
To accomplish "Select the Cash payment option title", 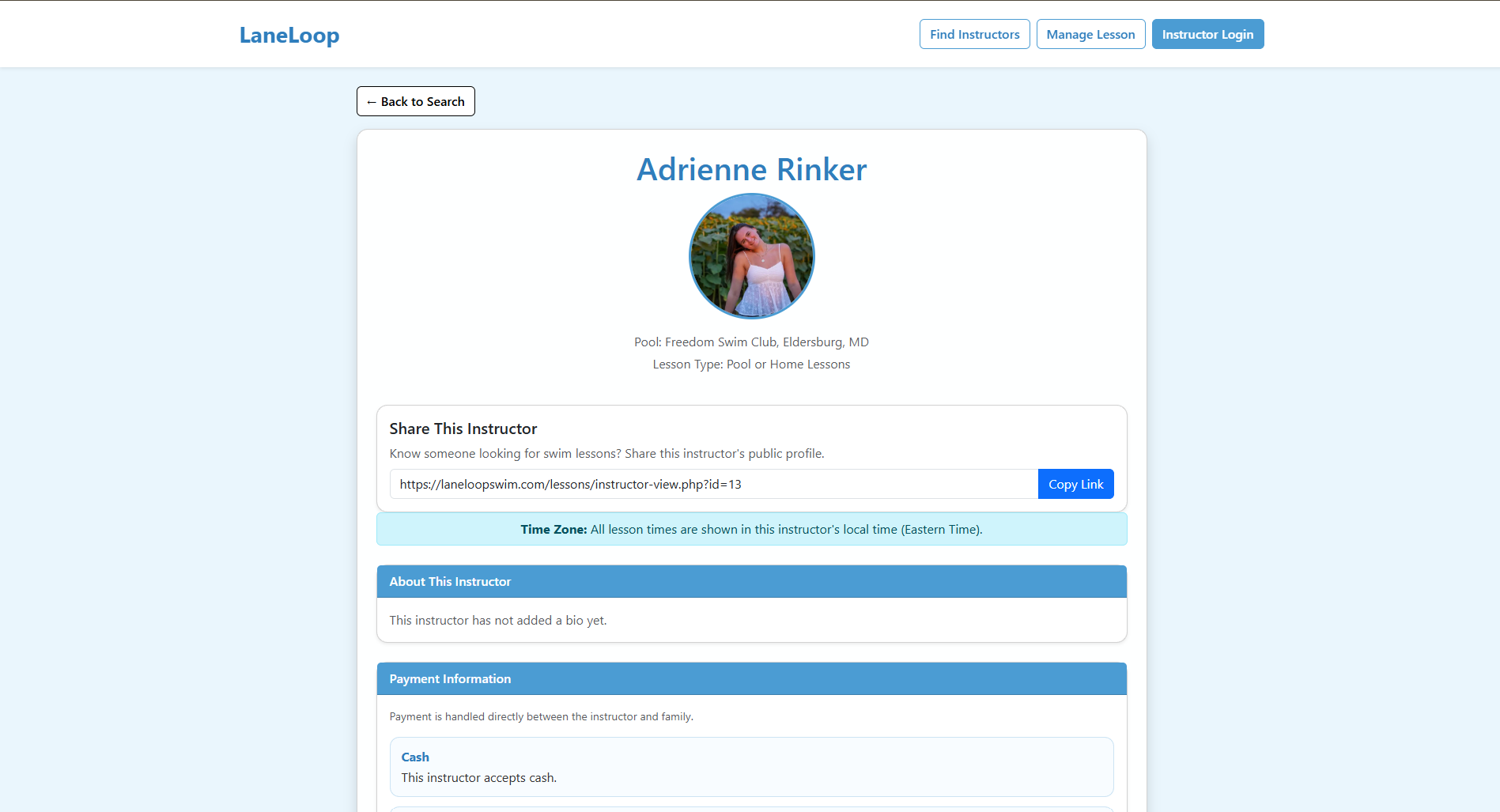I will [415, 757].
